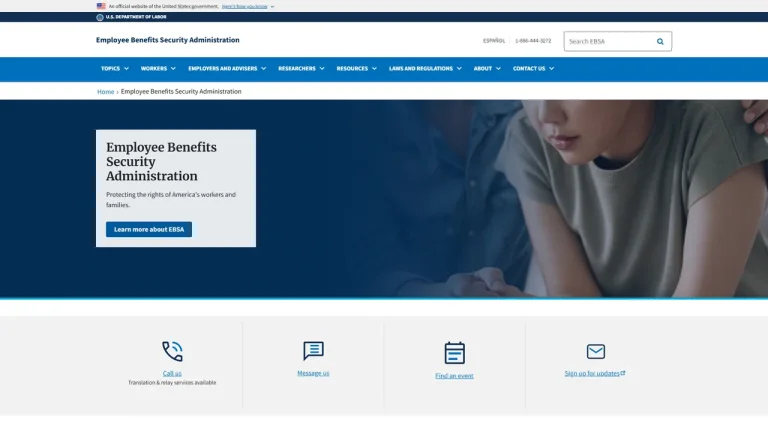Open the Find an event link

pyautogui.click(x=454, y=376)
